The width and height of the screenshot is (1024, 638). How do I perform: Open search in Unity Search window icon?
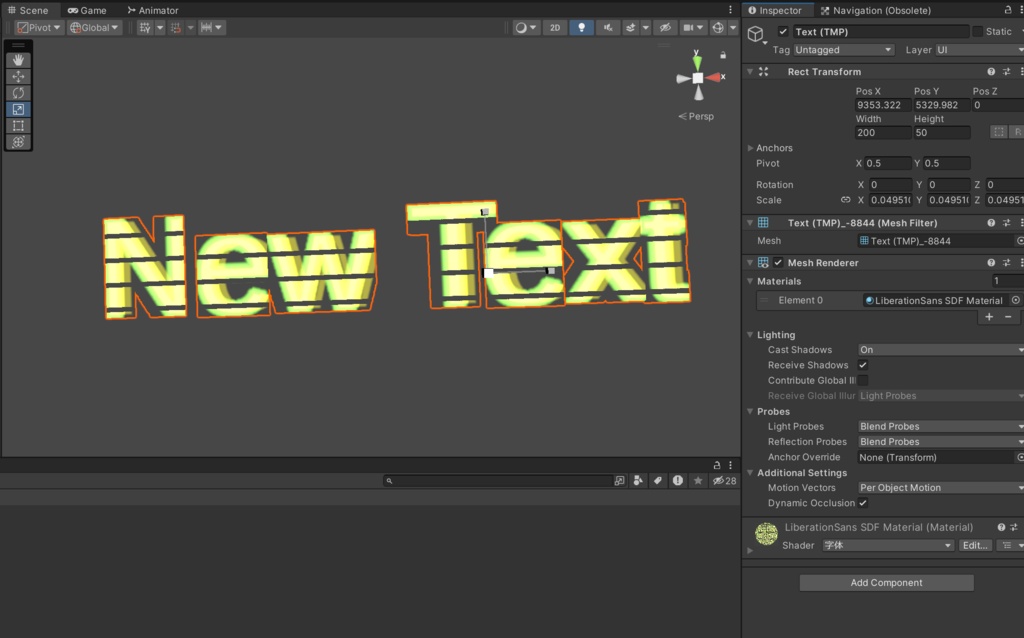click(619, 481)
